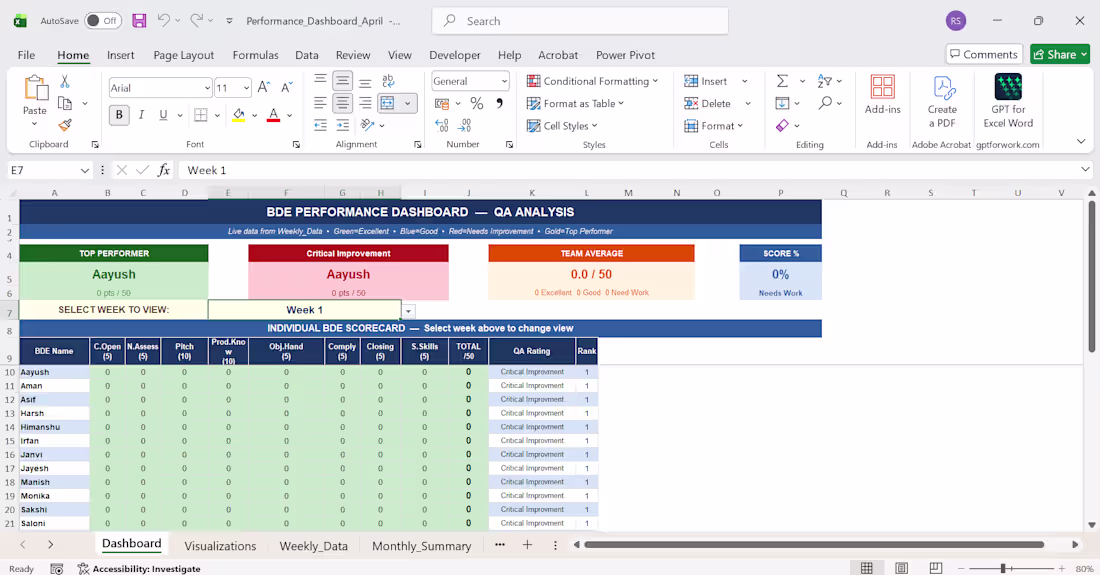1100x575 pixels.
Task: Toggle Middle Align vertical alignment
Action: tap(342, 81)
